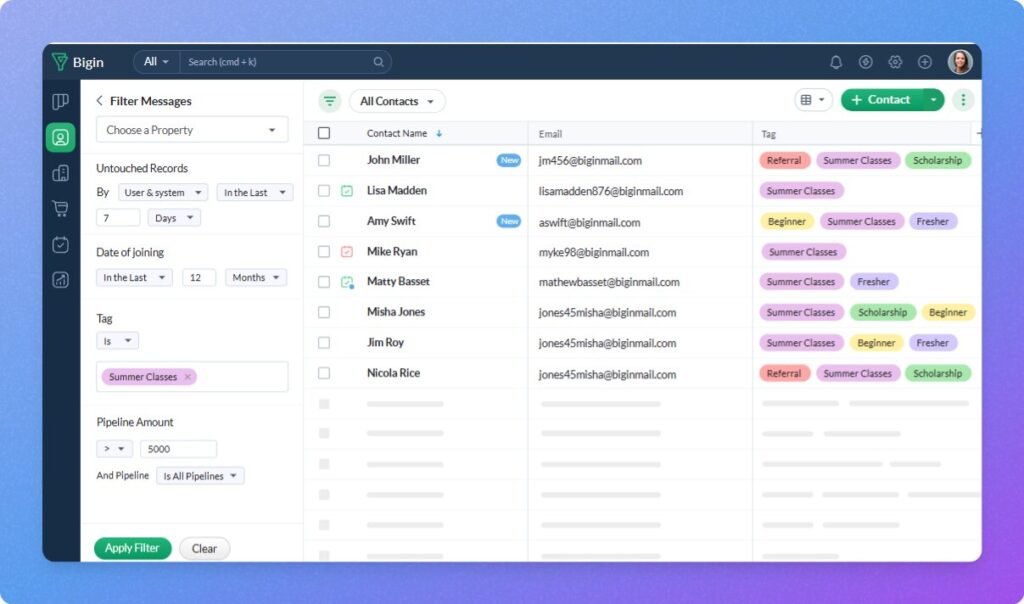Select the Contacts module icon in sidebar
This screenshot has height=604, width=1024.
click(61, 138)
